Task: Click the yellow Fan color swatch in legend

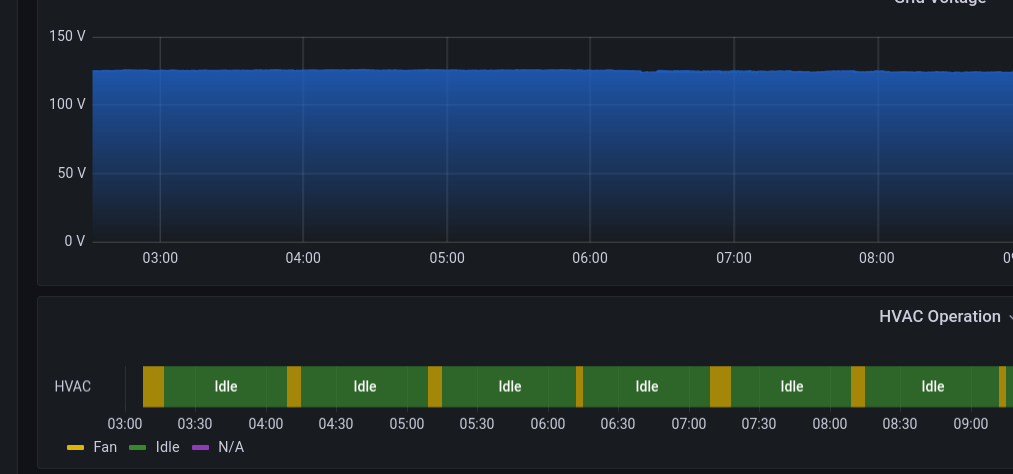Action: [76, 448]
